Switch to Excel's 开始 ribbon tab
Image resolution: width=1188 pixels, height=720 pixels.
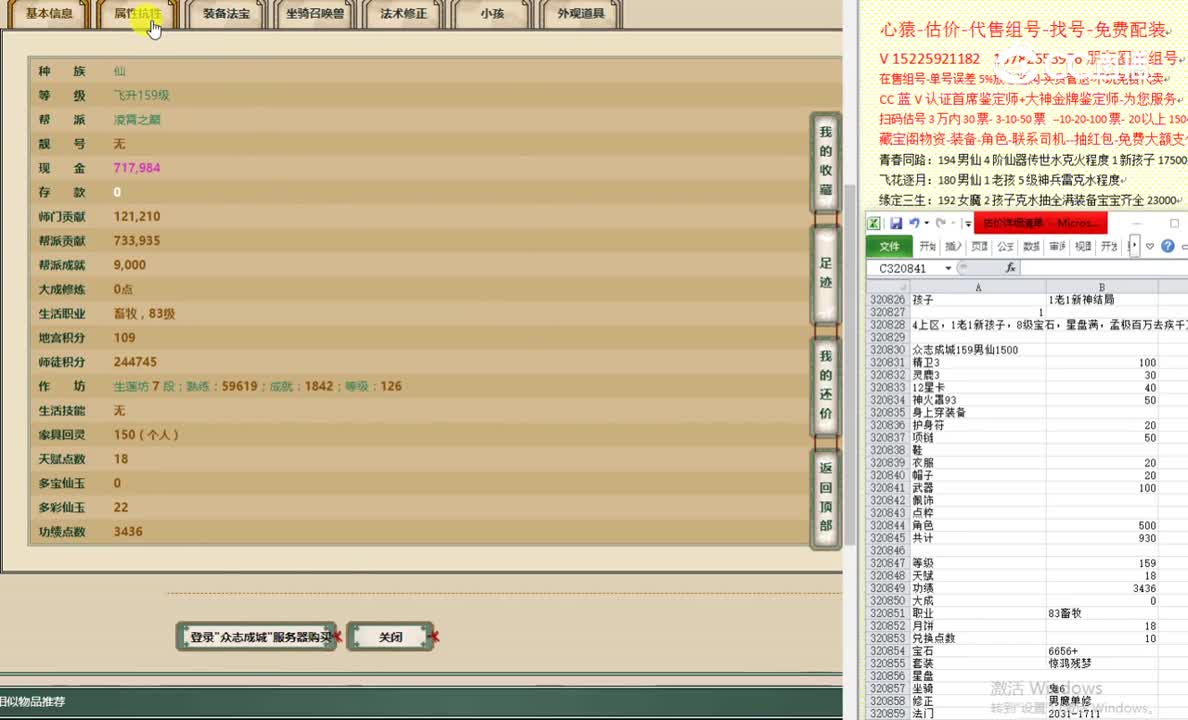(927, 245)
